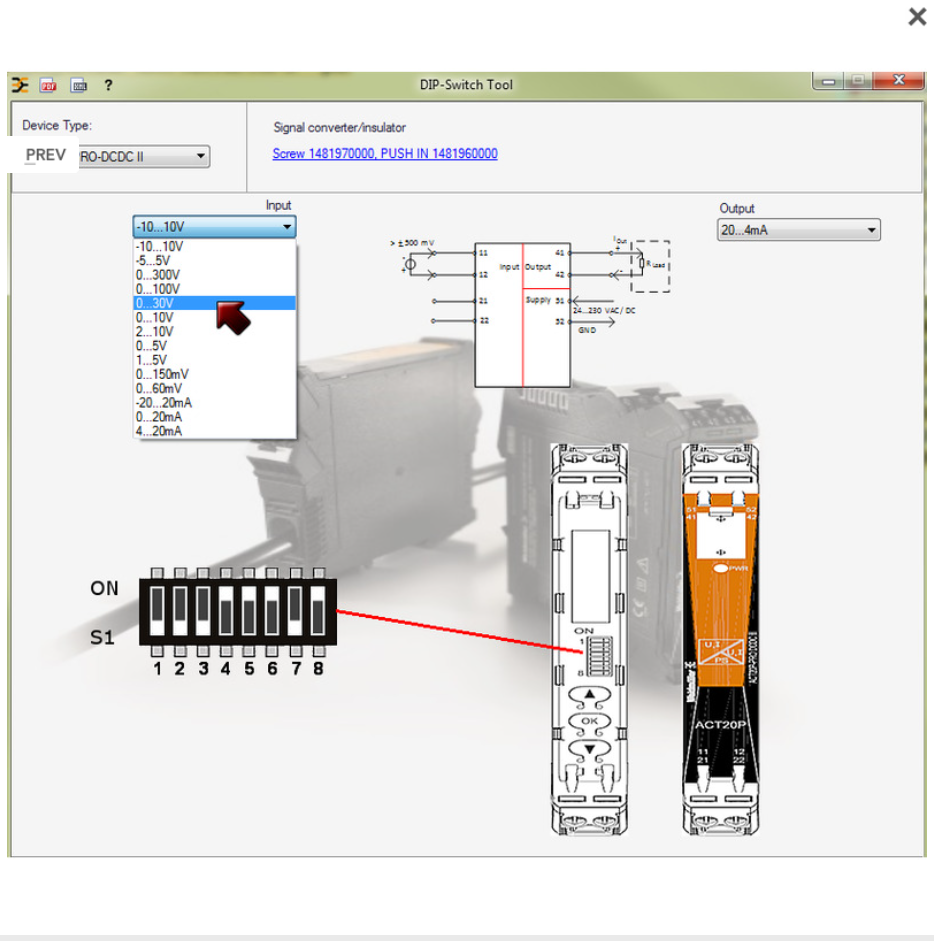Toggle DIP switch 4 on S1

(x=226, y=611)
